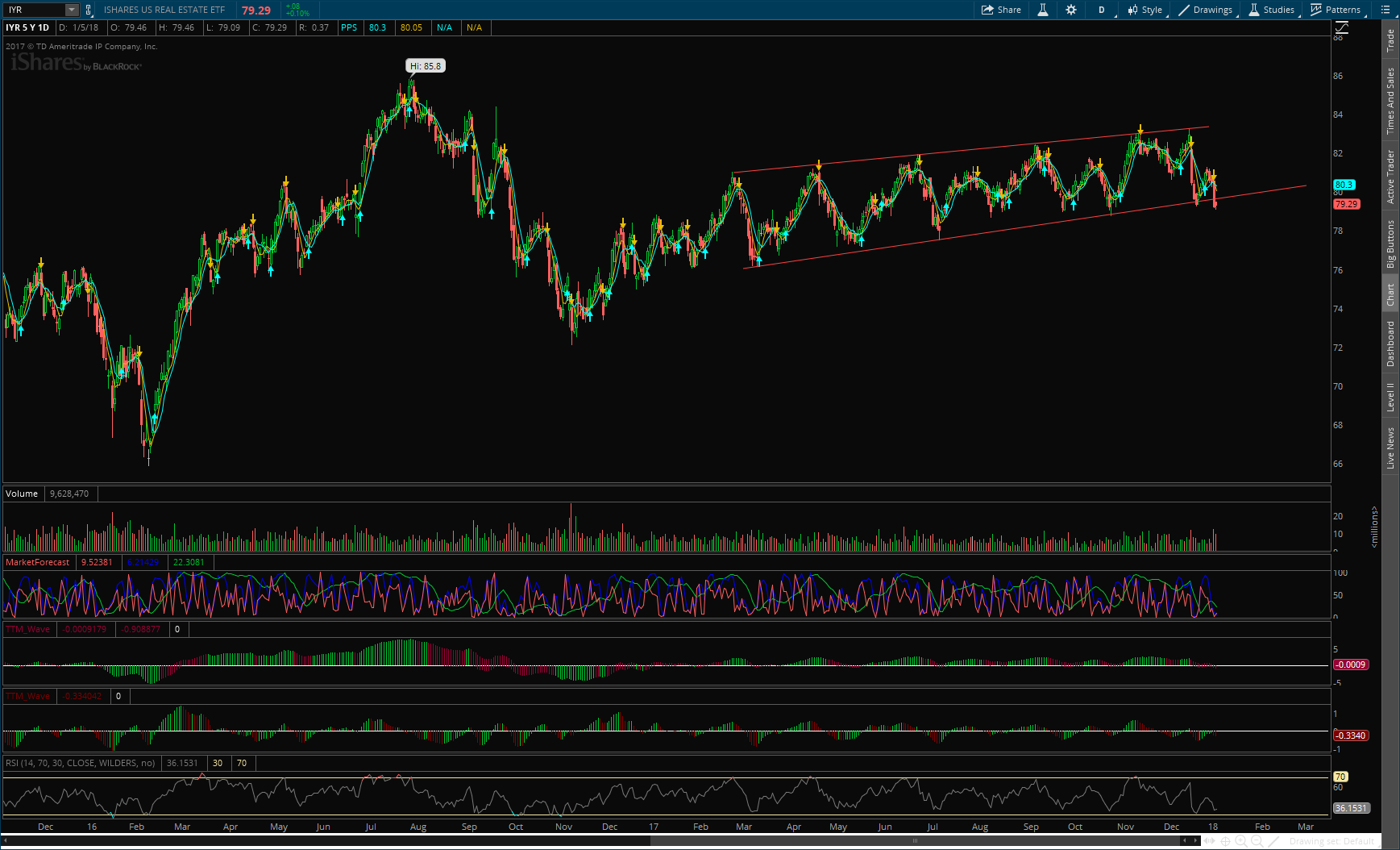Viewport: 1400px width, 850px height.
Task: Switch to Times And Sales side tab
Action: click(1390, 101)
